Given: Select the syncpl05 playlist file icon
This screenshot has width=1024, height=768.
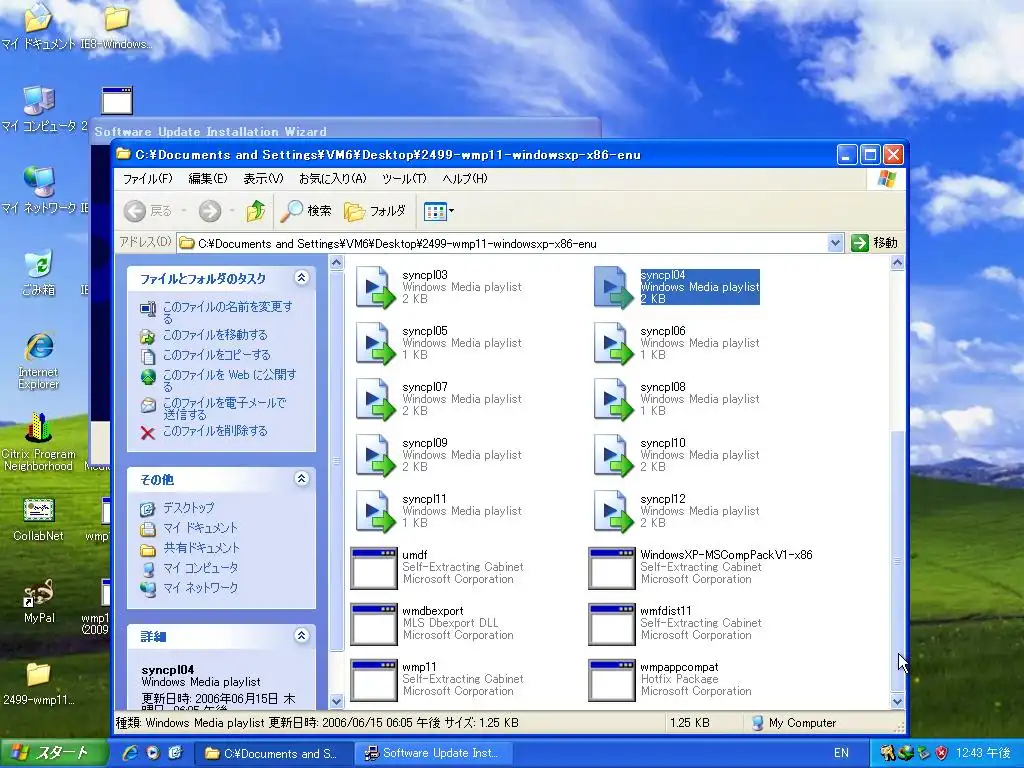Looking at the screenshot, I should [x=376, y=343].
